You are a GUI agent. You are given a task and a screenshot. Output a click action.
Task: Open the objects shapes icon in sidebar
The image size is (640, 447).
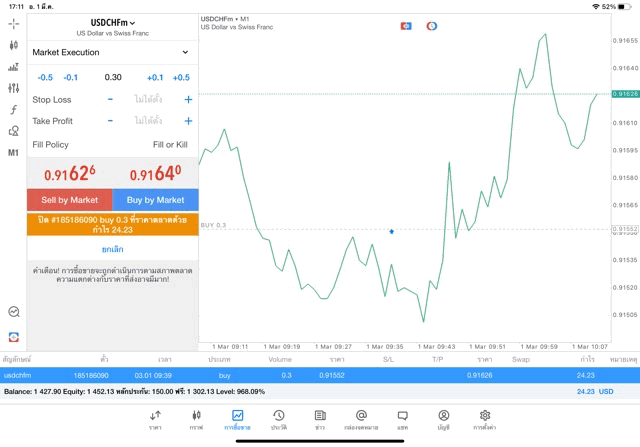click(x=13, y=131)
